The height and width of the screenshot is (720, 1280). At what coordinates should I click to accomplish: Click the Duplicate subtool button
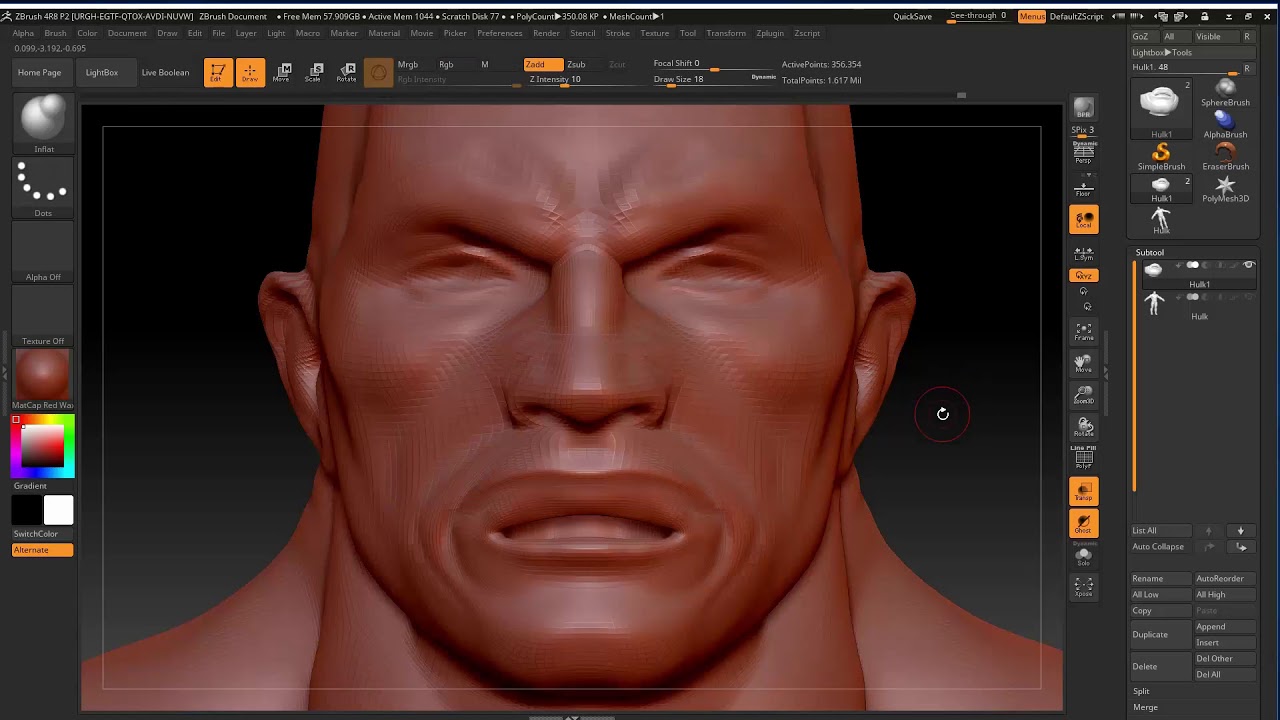coord(1161,634)
